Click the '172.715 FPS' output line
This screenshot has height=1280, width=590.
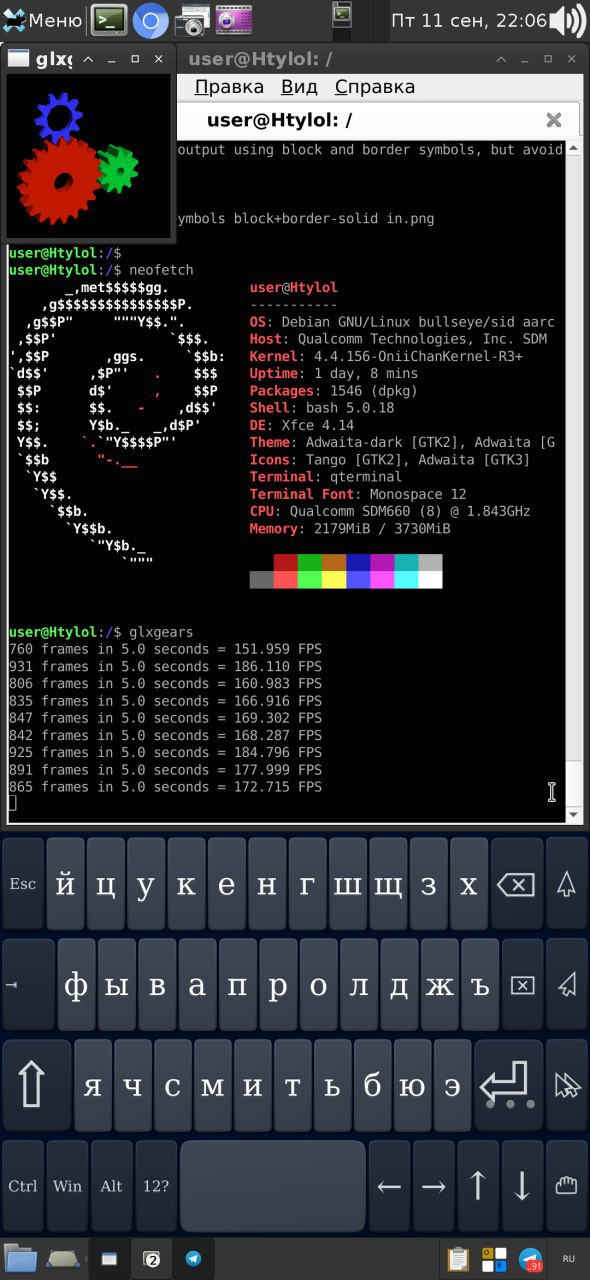[165, 787]
